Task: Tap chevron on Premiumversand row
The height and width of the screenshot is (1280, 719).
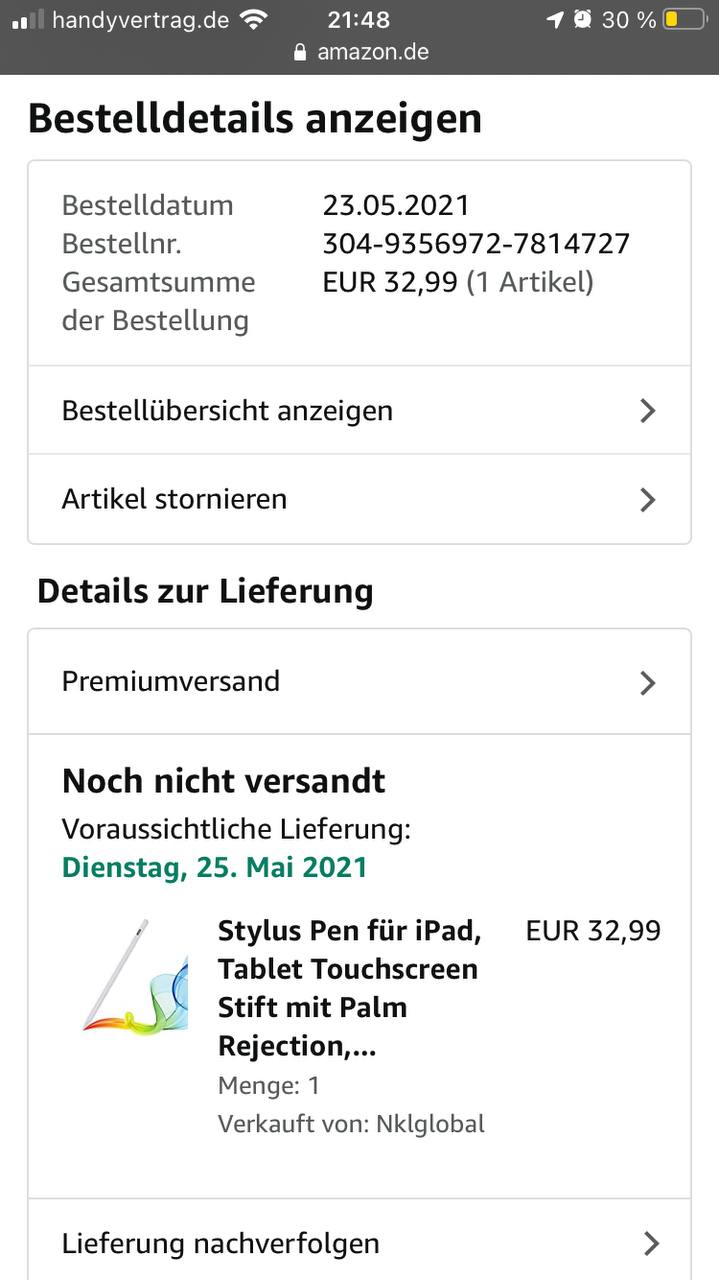Action: [648, 683]
